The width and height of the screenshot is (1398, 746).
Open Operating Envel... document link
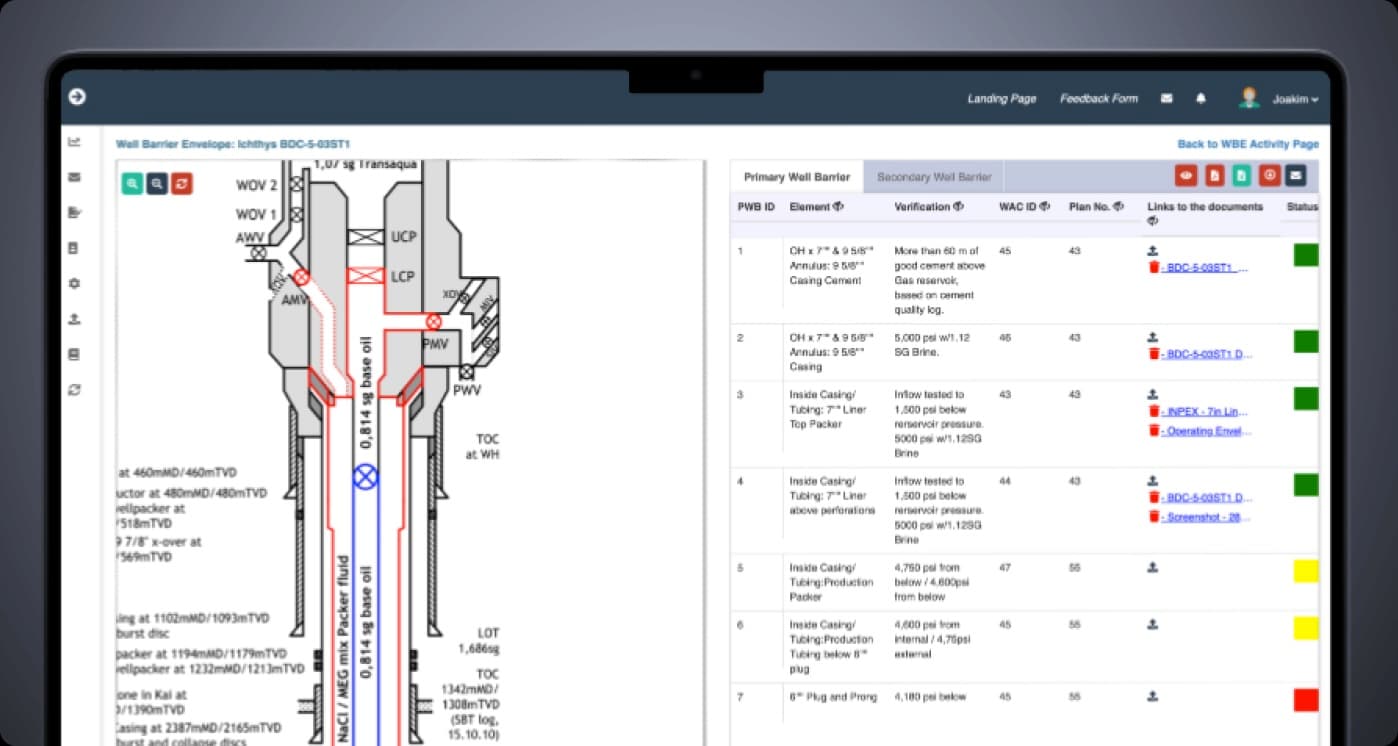tap(1206, 431)
